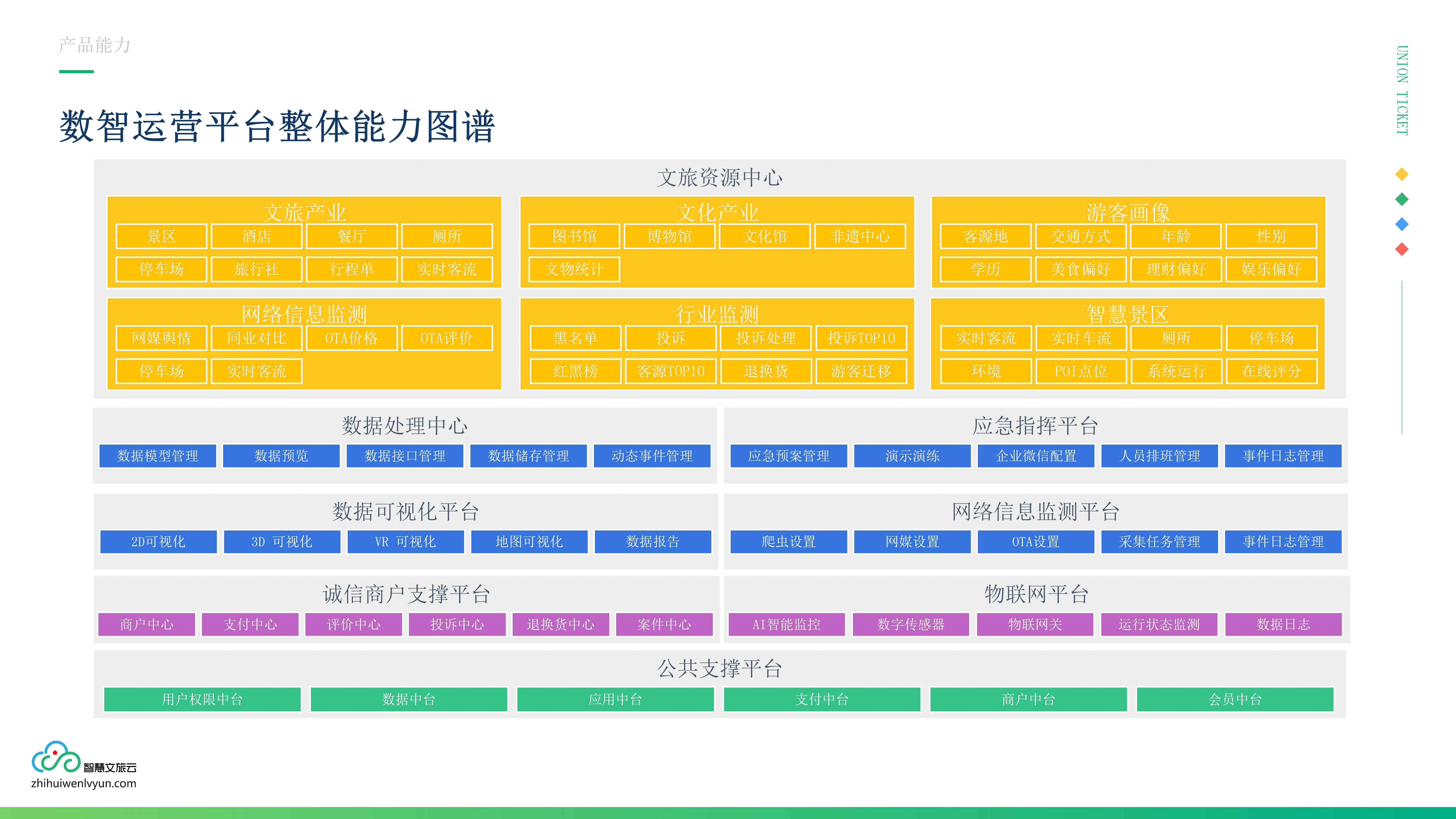This screenshot has width=1456, height=819.
Task: Click the AI智能监控 box
Action: click(787, 624)
